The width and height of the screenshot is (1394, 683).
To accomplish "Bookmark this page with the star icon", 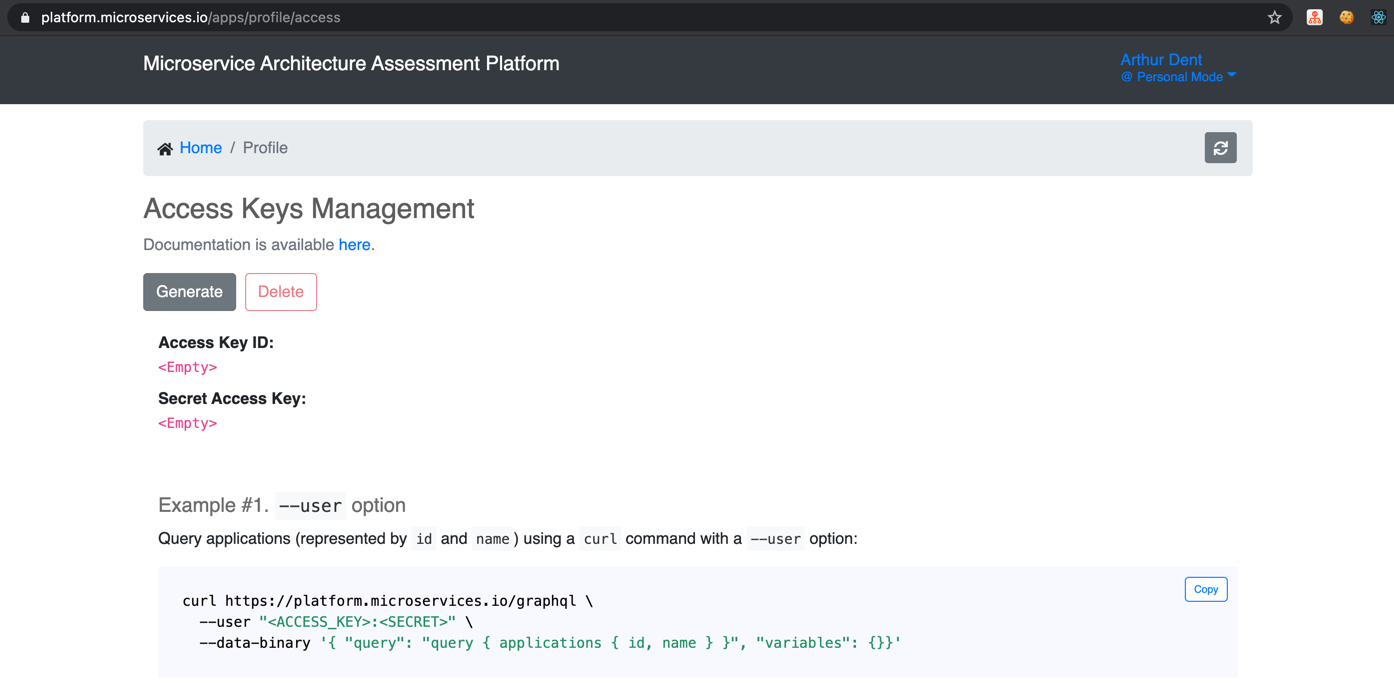I will coord(1274,17).
